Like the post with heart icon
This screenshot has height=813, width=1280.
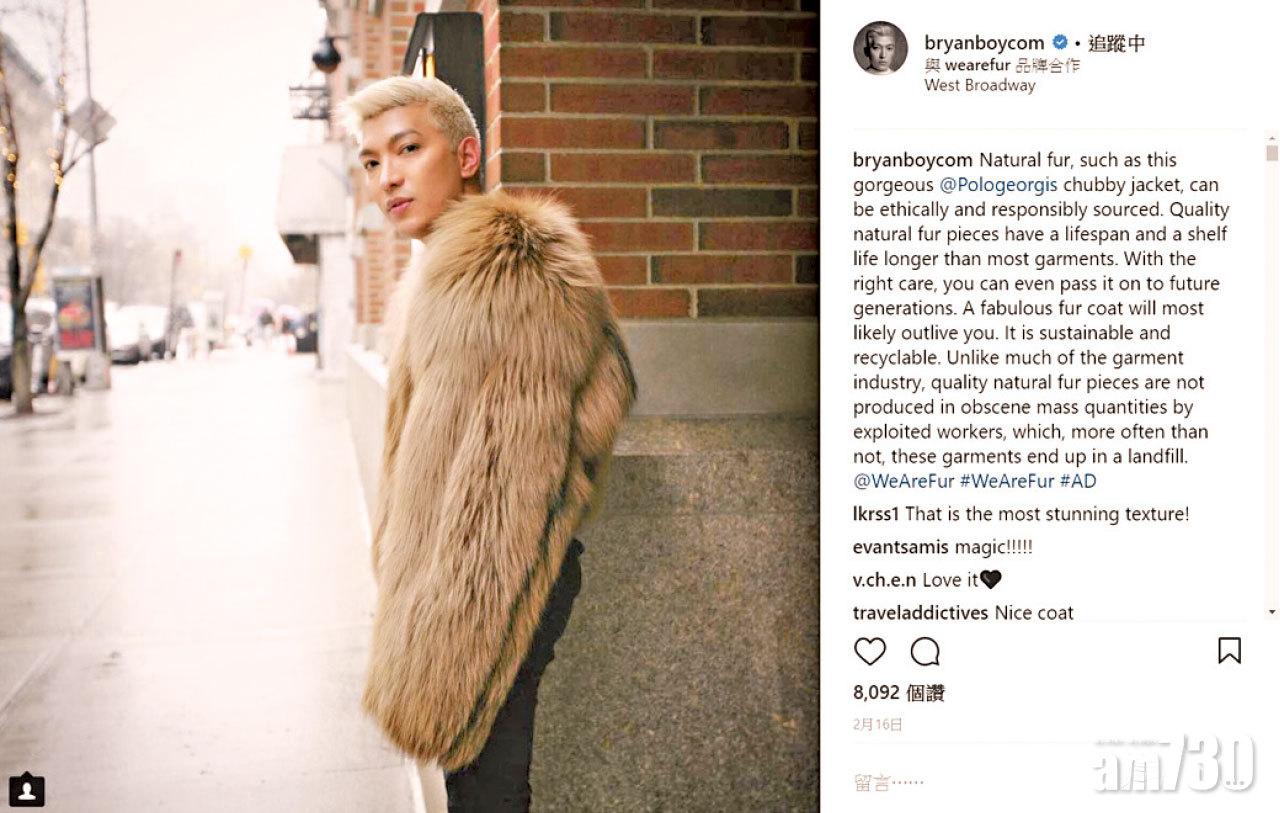tap(870, 651)
